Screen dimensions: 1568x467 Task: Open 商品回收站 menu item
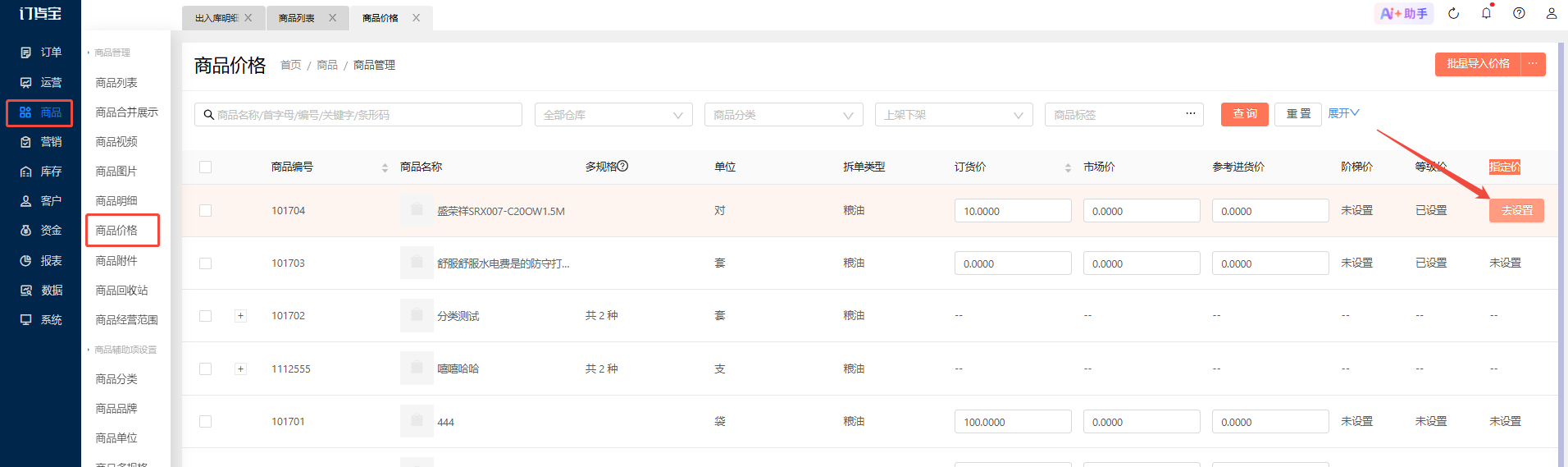pos(121,291)
